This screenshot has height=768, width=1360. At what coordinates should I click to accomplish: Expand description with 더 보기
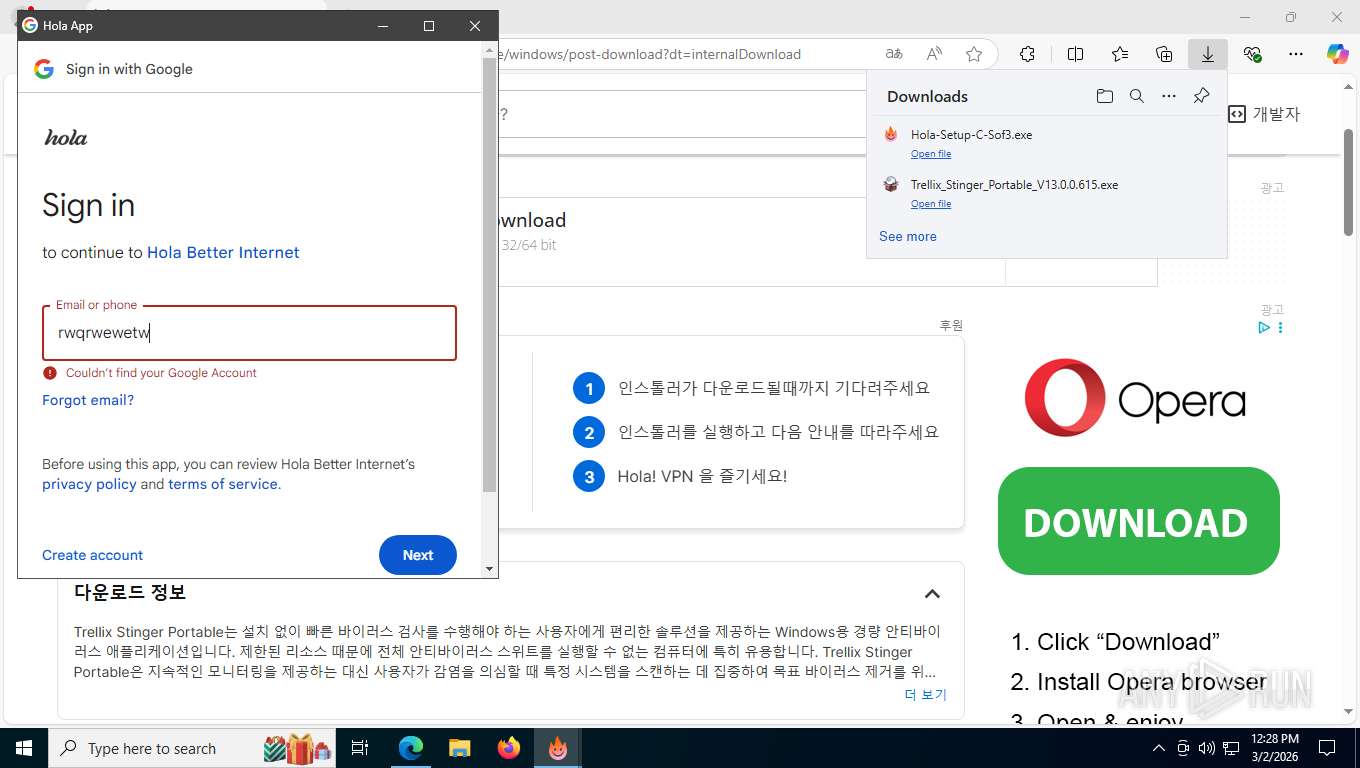pos(925,695)
